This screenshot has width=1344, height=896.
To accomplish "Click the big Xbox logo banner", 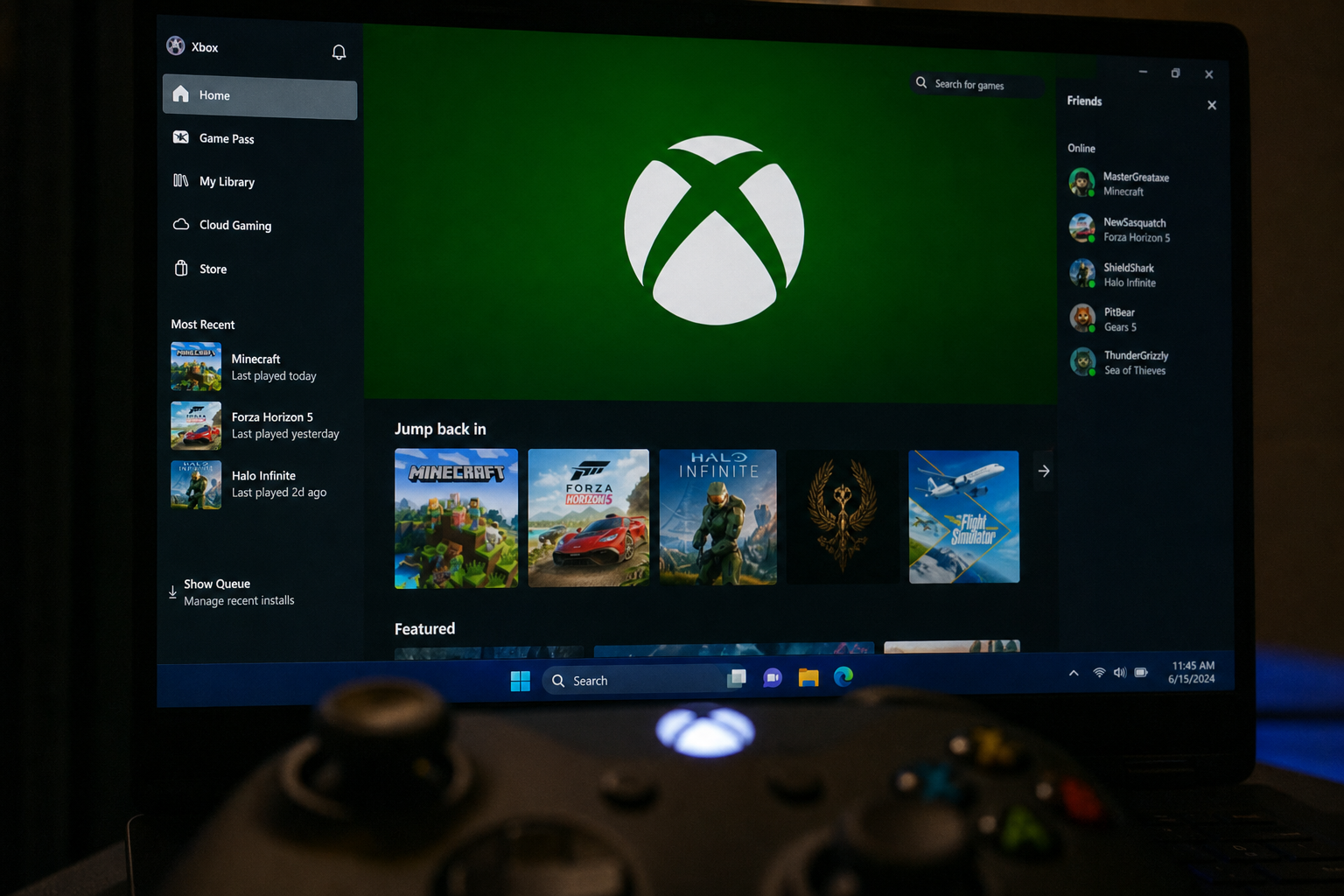I will (714, 230).
